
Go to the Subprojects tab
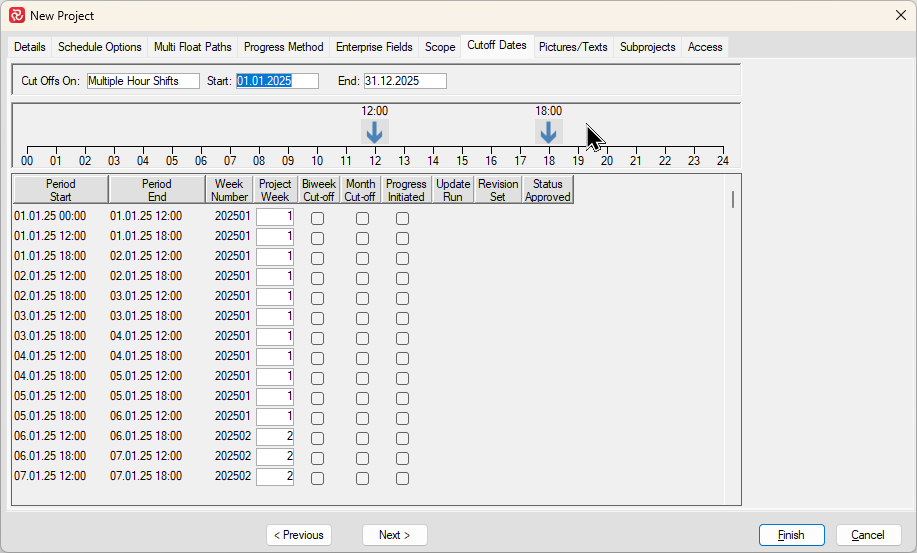click(x=647, y=47)
